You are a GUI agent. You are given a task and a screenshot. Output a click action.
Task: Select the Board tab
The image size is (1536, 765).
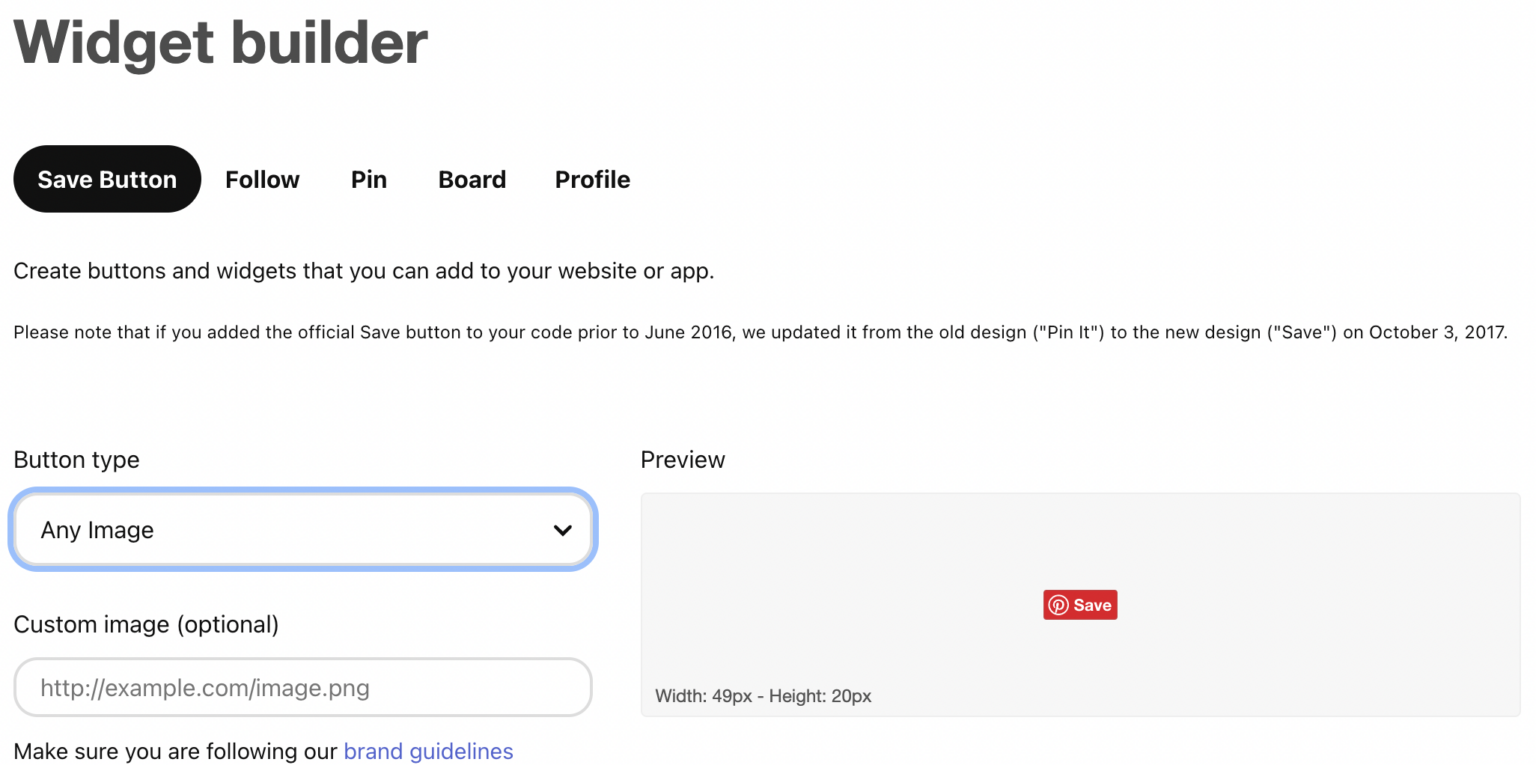tap(472, 179)
